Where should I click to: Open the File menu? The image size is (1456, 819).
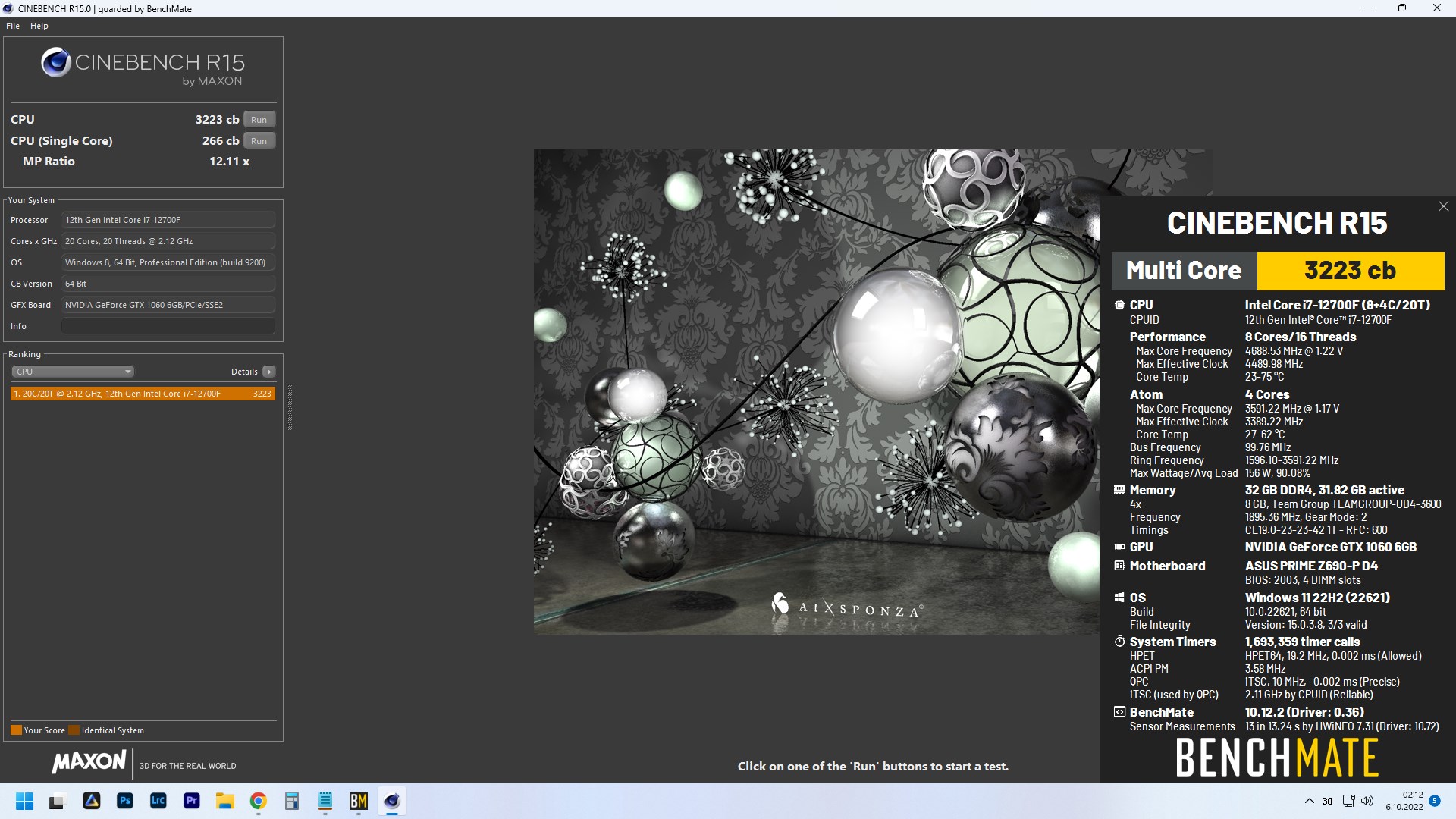[x=13, y=26]
